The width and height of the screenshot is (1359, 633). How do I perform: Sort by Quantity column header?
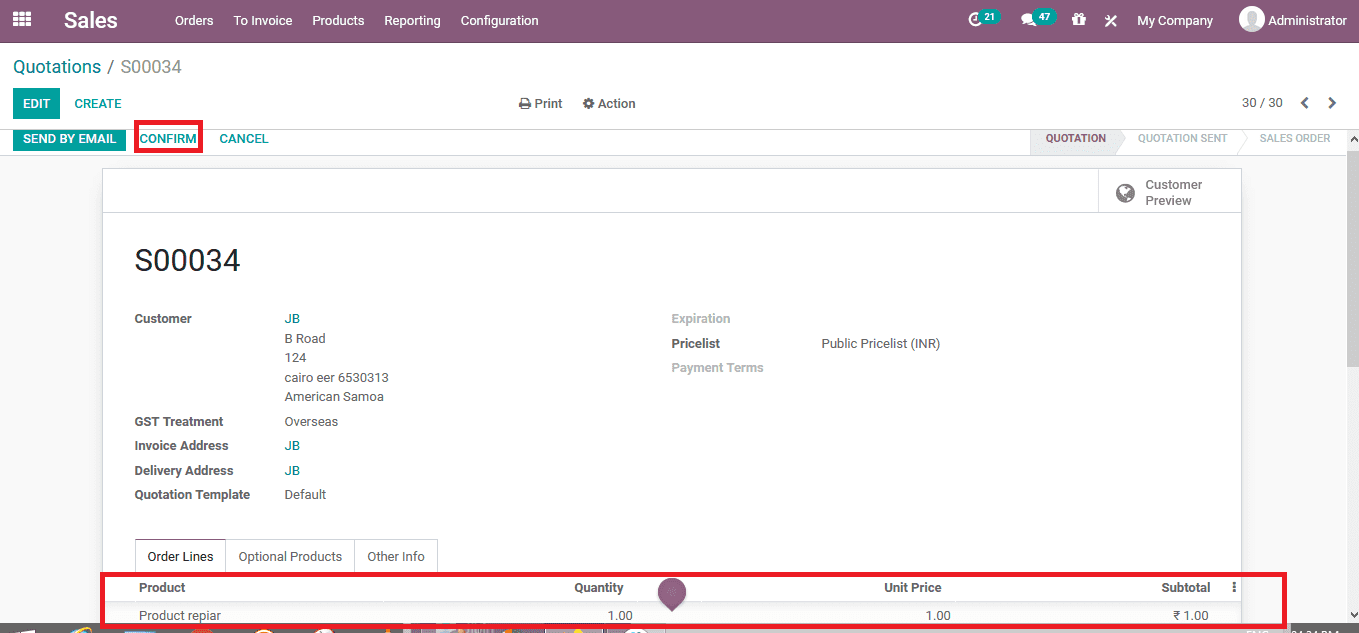(599, 588)
